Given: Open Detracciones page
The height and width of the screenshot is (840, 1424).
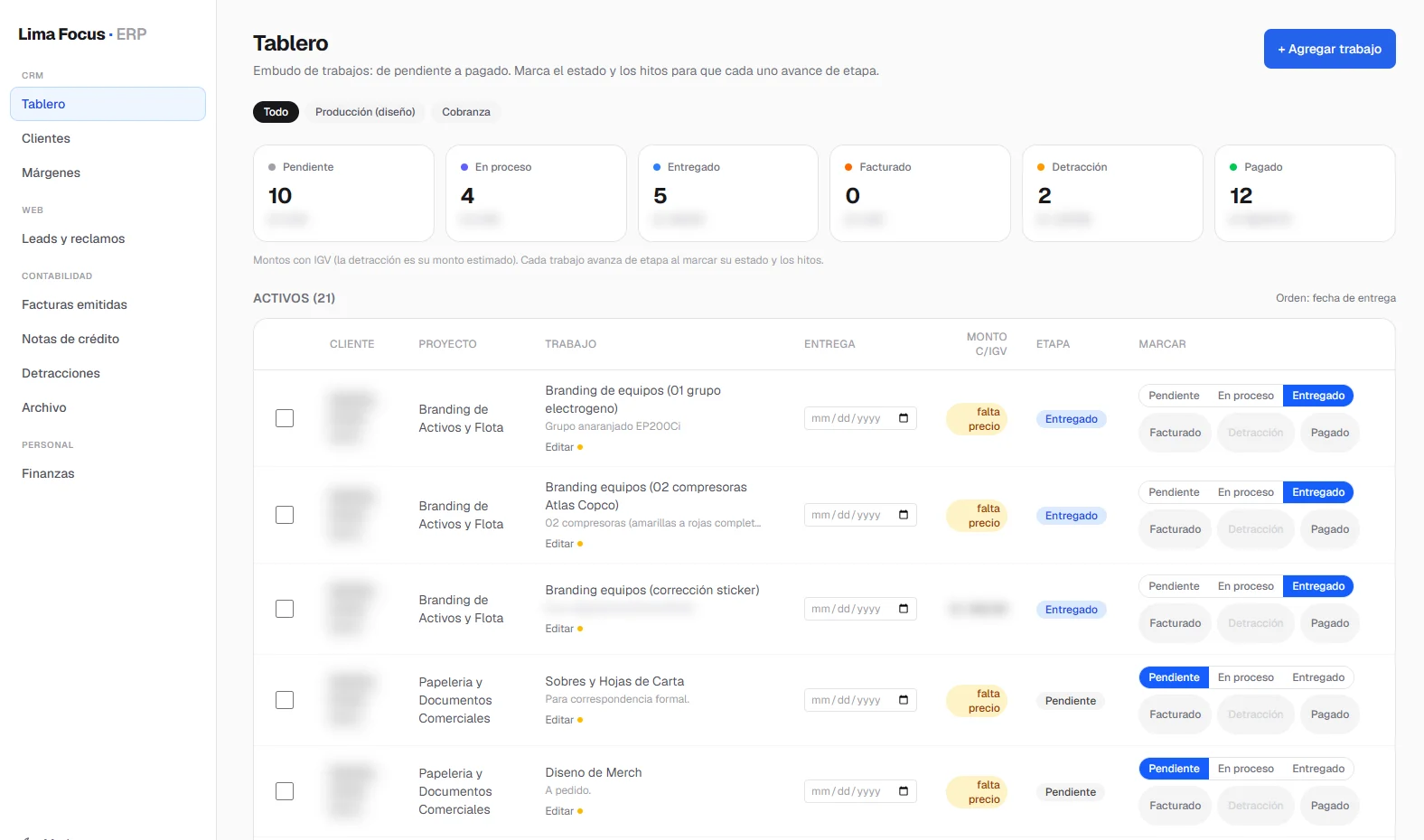Looking at the screenshot, I should point(108,373).
